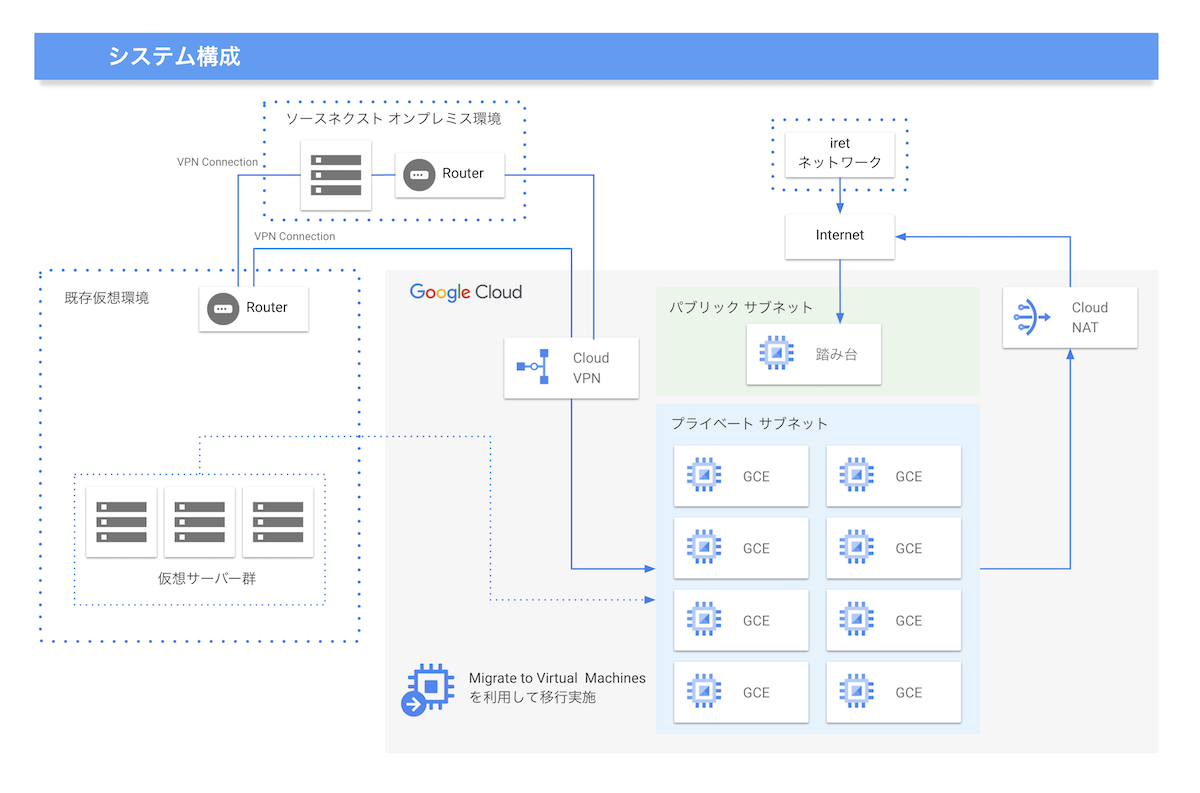1200x793 pixels.
Task: Select the Router icon in ソースネクスト オンプレミス環境
Action: (x=419, y=175)
